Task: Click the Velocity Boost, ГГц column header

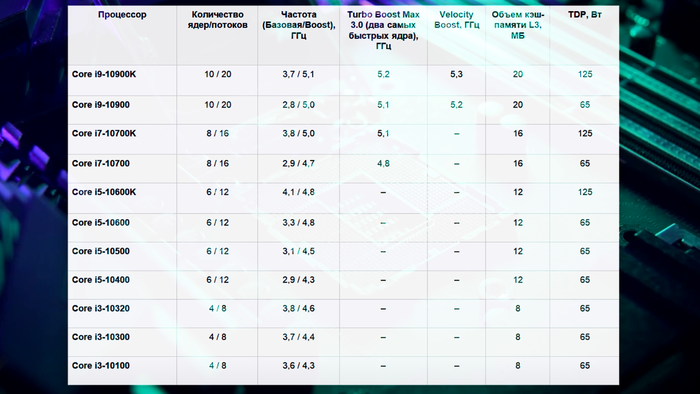Action: click(x=456, y=20)
